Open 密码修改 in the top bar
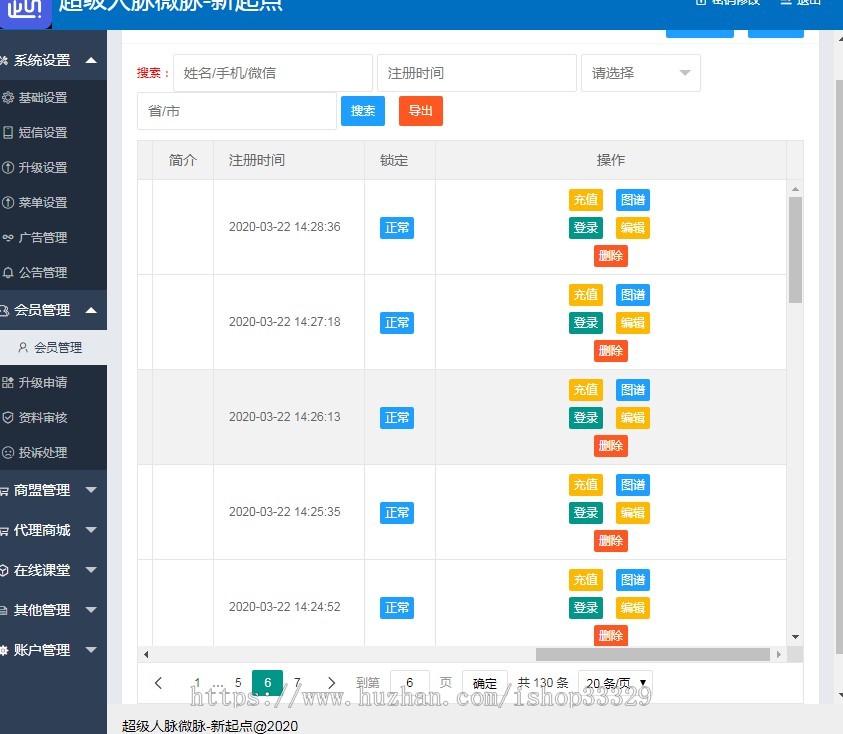 726,3
